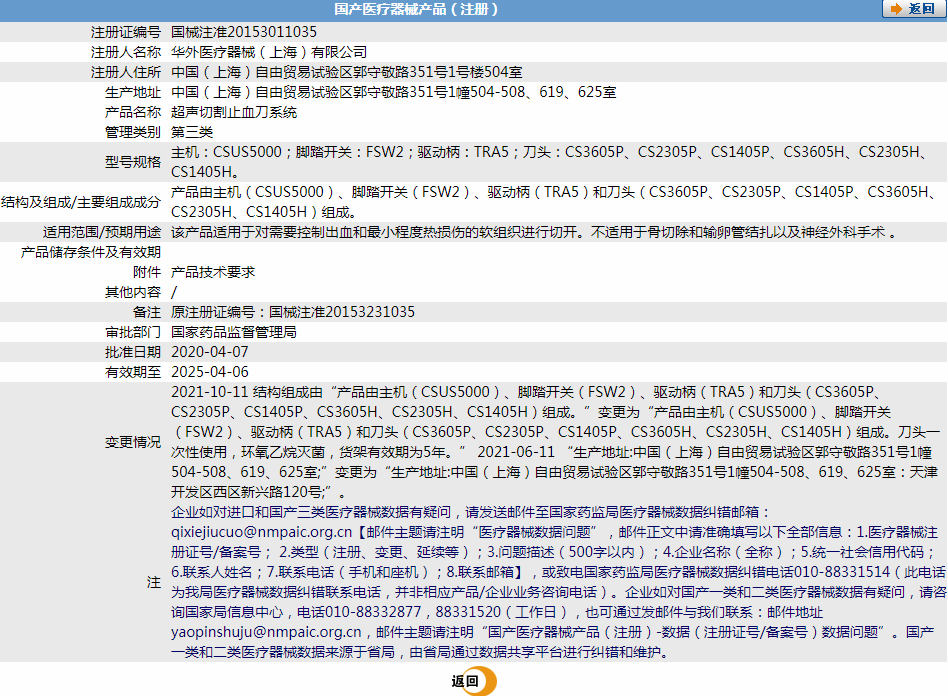
Task: Click registrant name 华外医疗器械（上海）有限公司
Action: (269, 52)
